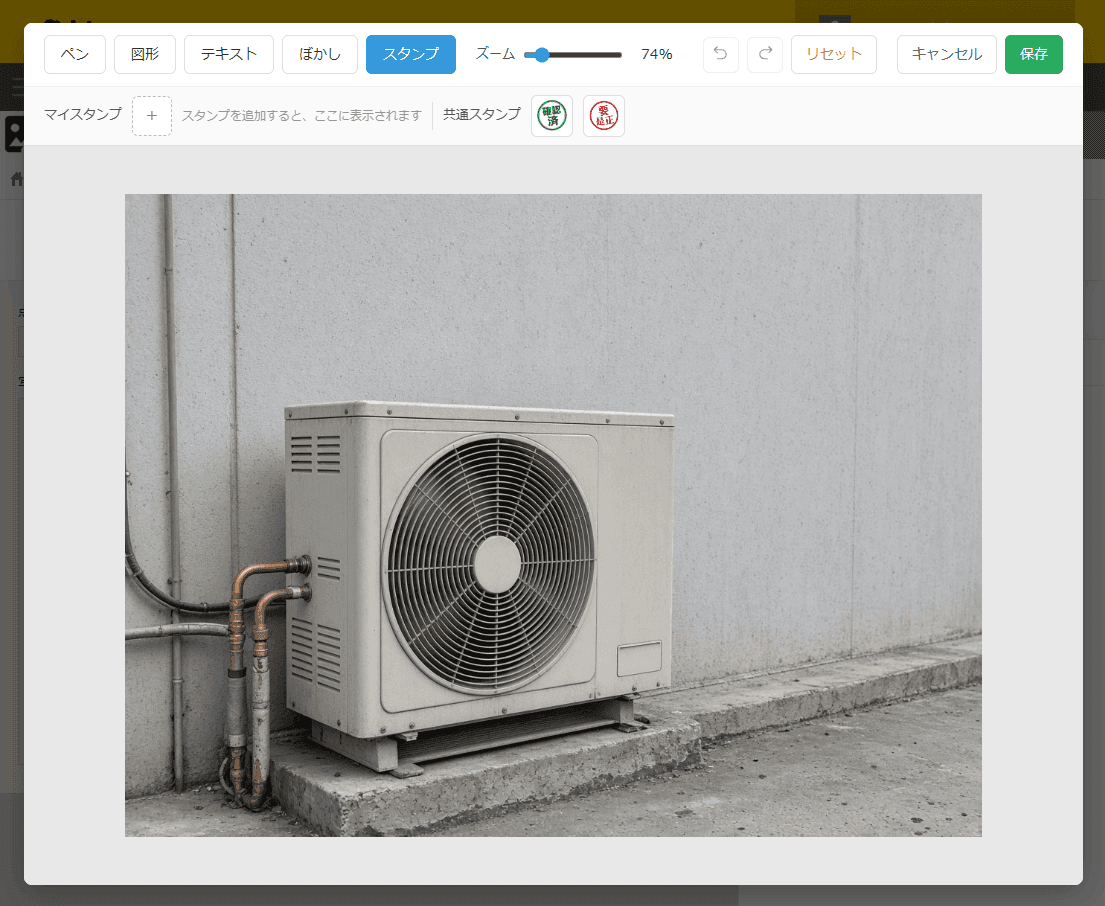
Task: Redo the last undone edit
Action: tap(765, 54)
